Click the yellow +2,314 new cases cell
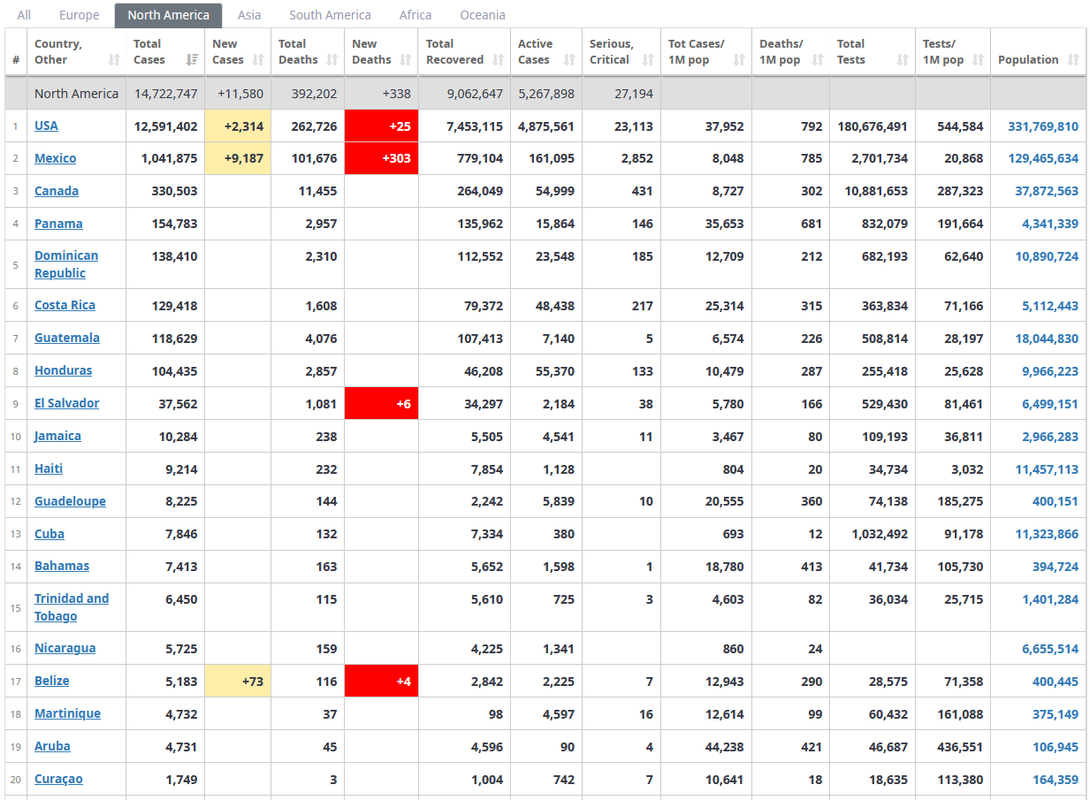 point(238,126)
